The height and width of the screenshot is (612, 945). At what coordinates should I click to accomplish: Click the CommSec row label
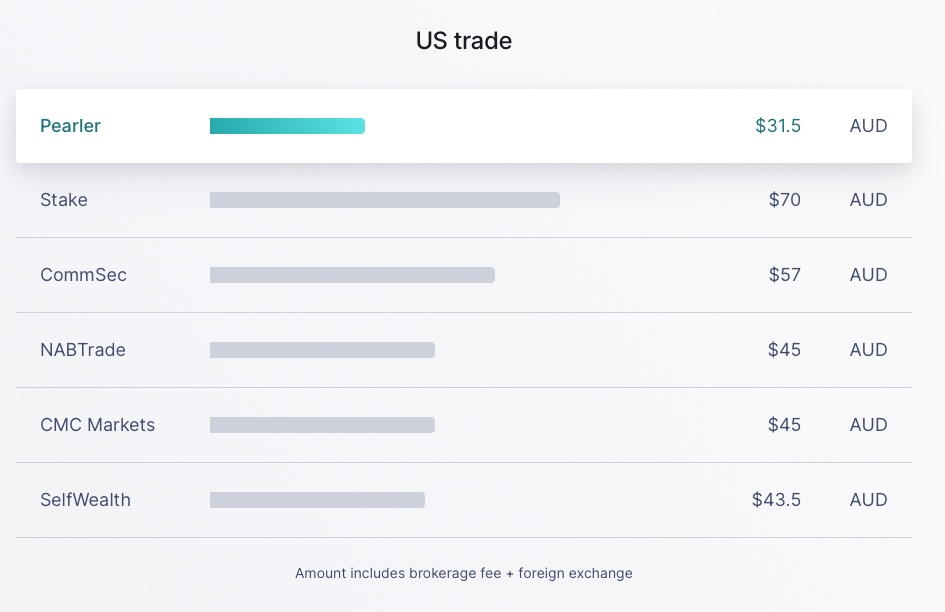click(x=83, y=275)
